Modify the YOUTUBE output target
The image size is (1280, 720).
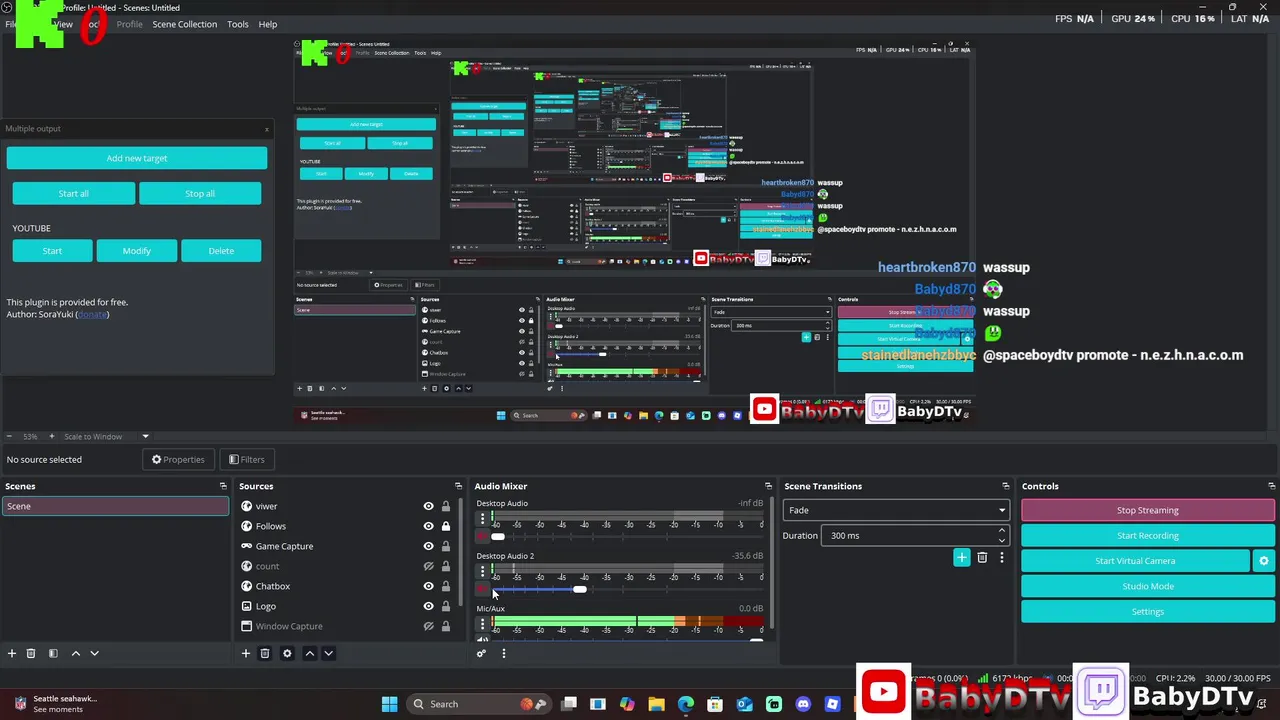tap(137, 251)
